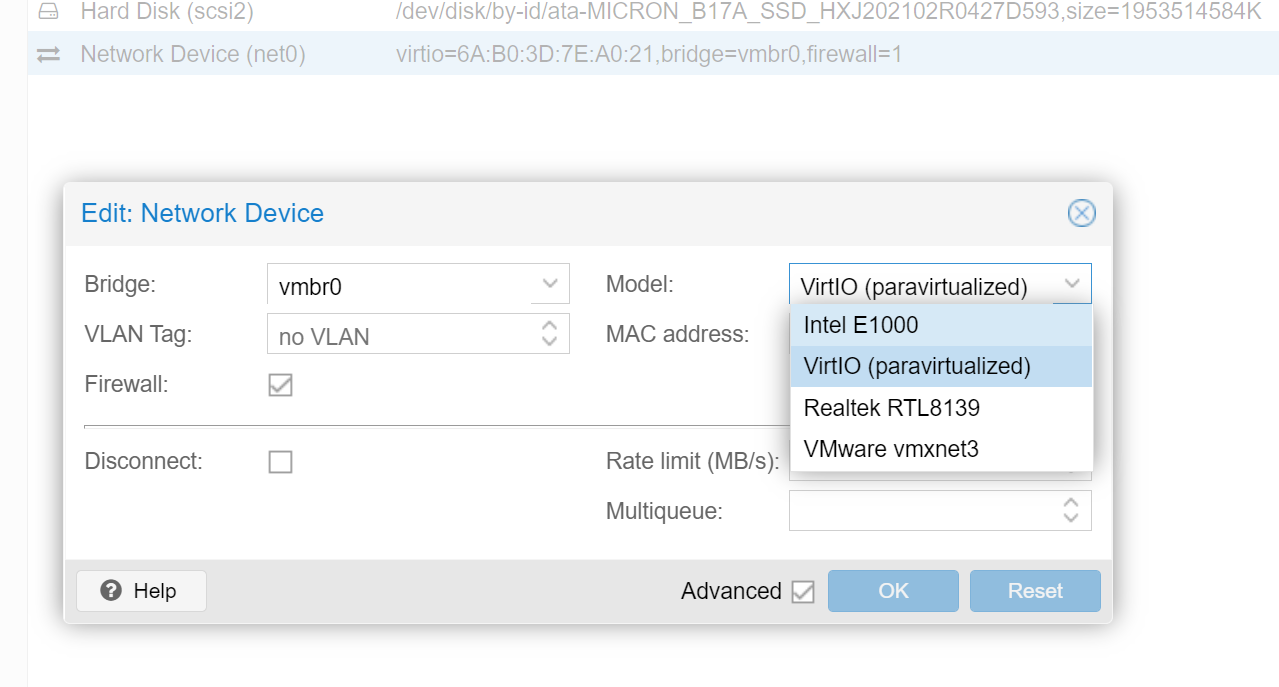Screen dimensions: 1279x687
Task: Click into the Multiqueue input field
Action: [920, 511]
